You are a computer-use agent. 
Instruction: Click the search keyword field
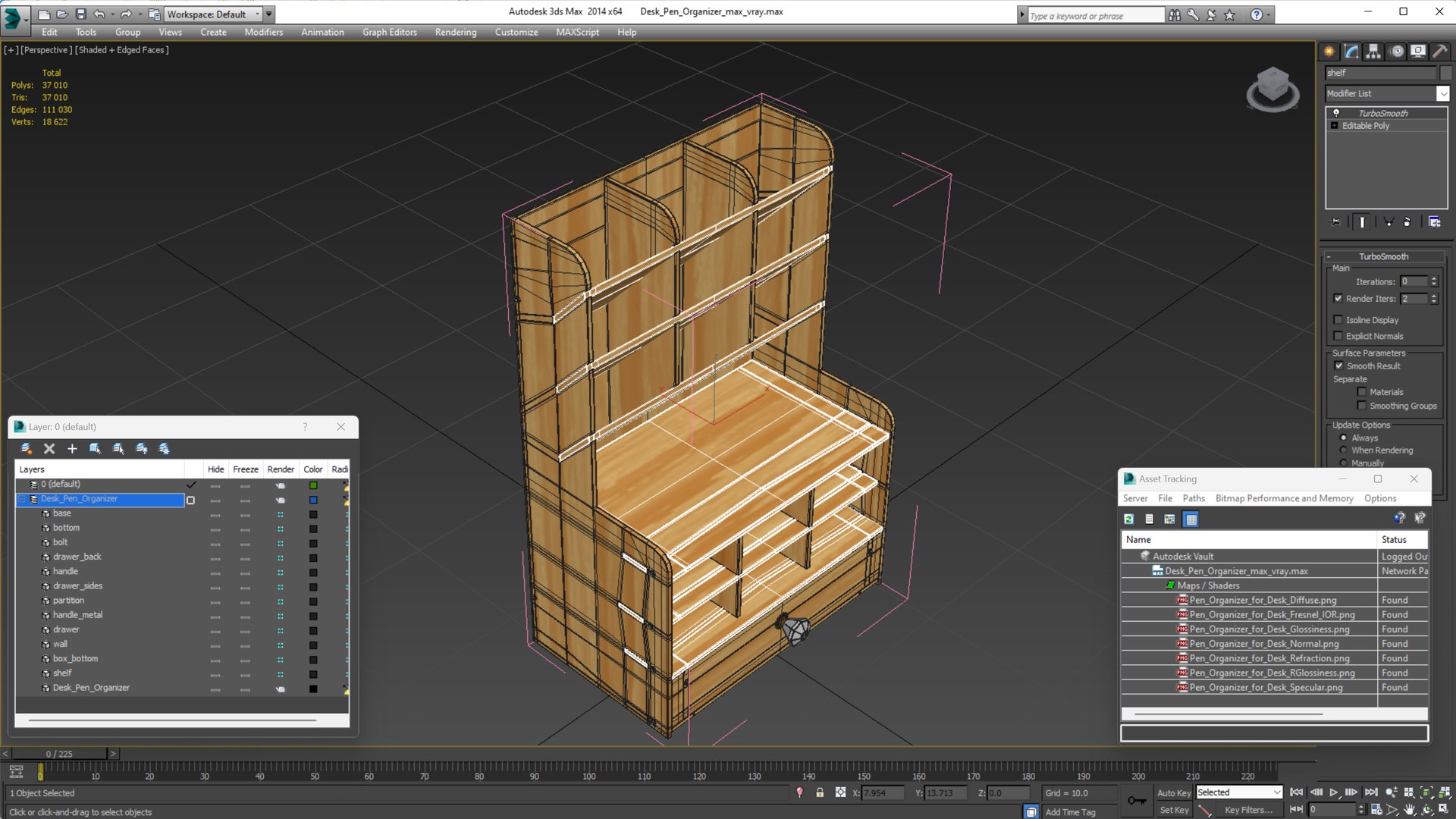1095,15
